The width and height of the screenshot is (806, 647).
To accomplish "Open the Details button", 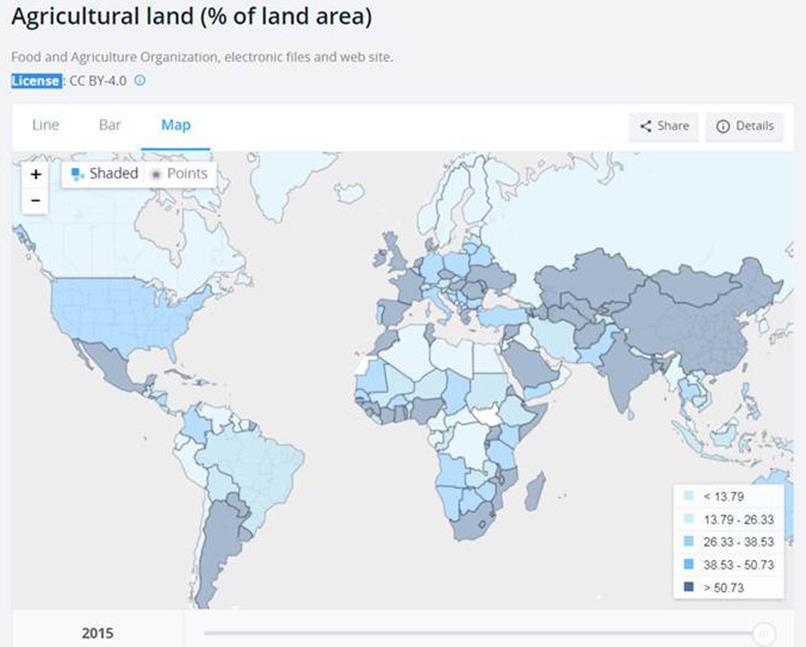I will click(744, 126).
